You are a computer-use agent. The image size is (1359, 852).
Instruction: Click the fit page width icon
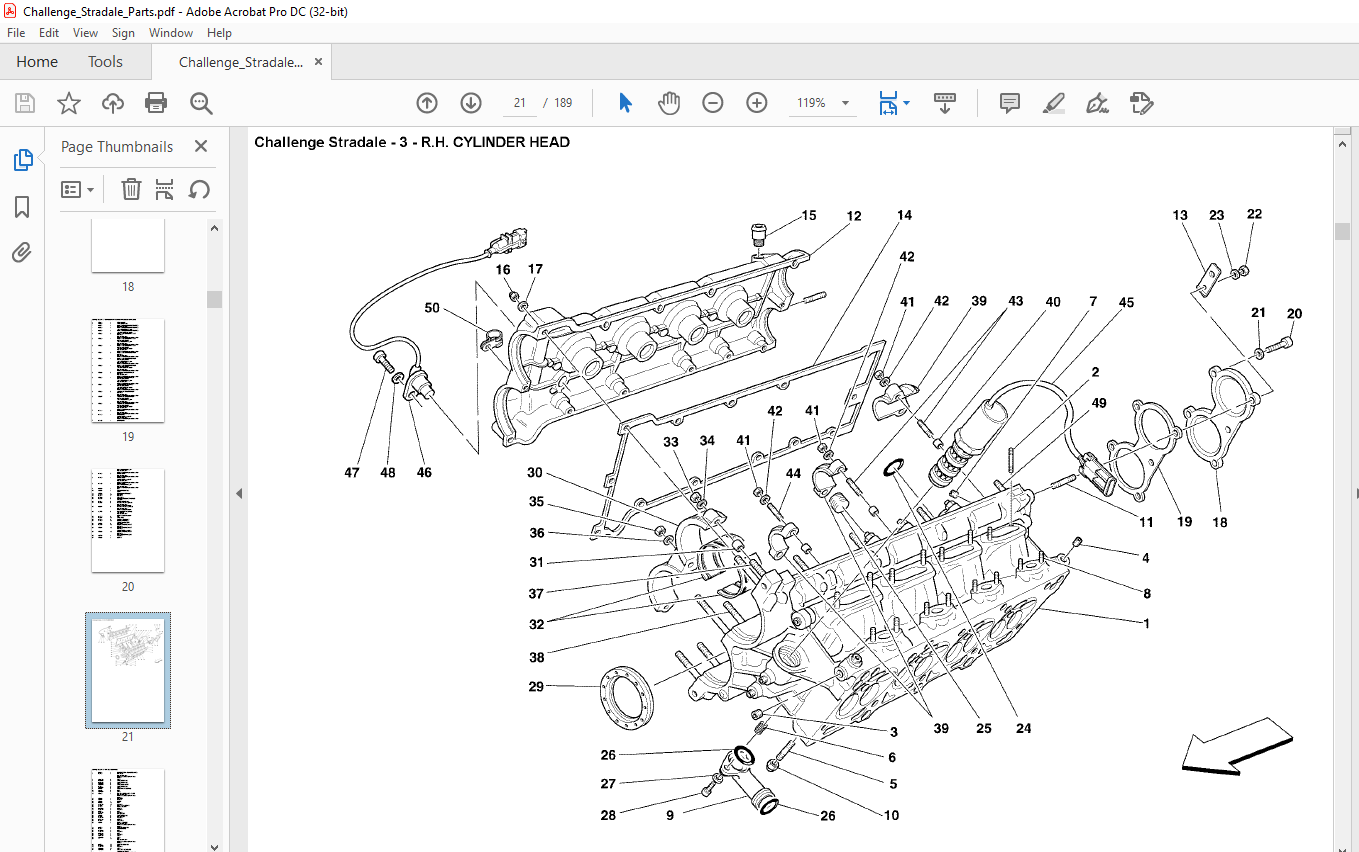point(888,103)
